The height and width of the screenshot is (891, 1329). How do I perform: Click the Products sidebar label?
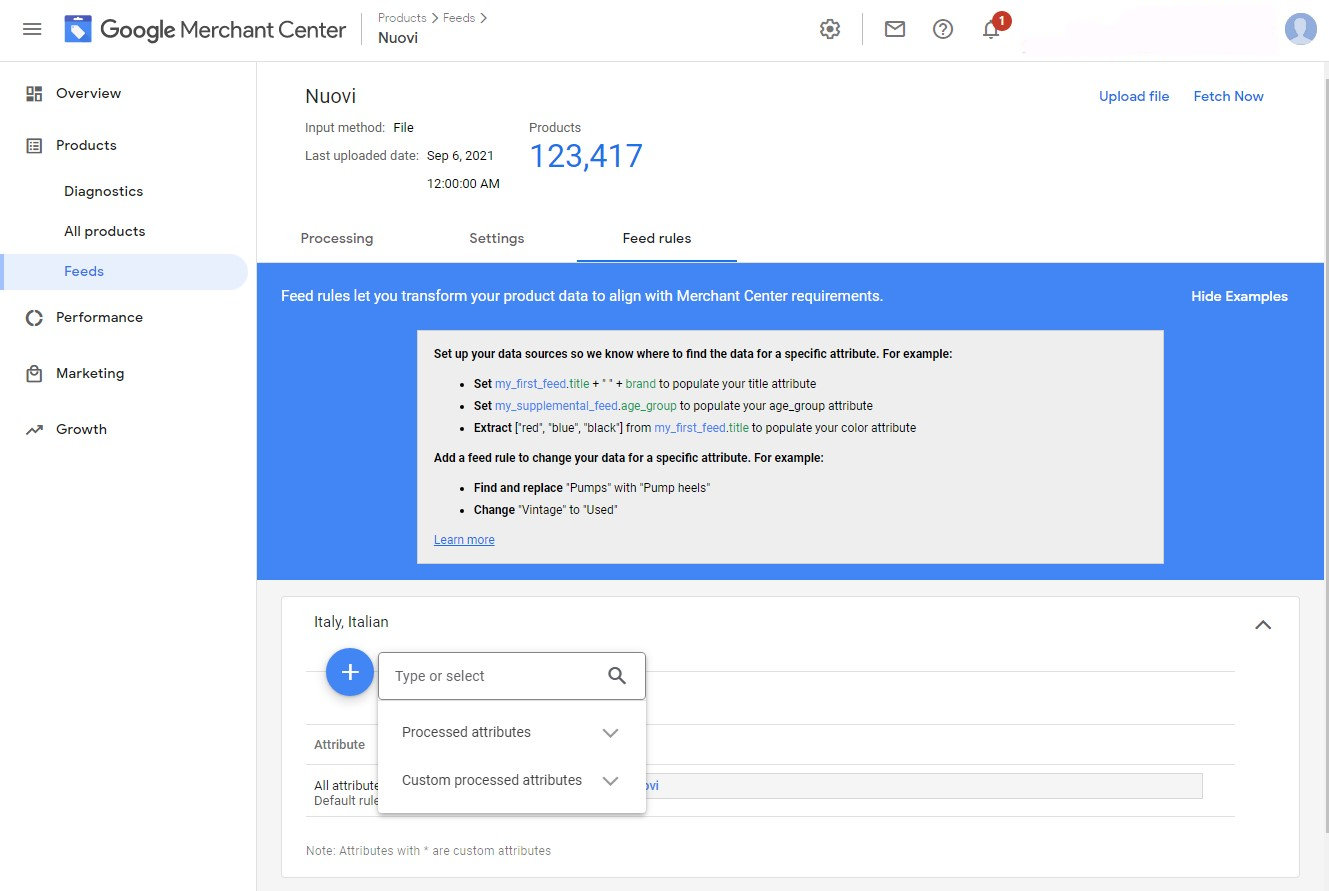click(86, 145)
